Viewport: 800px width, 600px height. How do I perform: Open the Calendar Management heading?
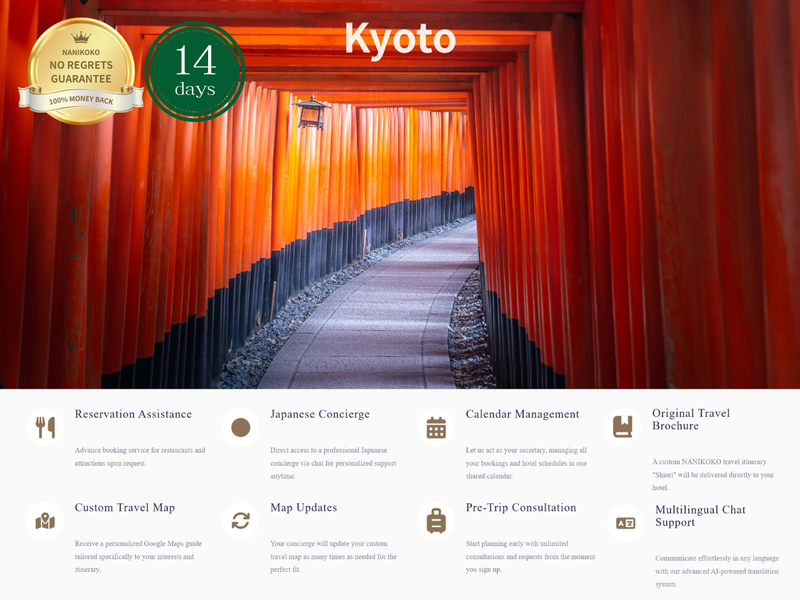(522, 414)
